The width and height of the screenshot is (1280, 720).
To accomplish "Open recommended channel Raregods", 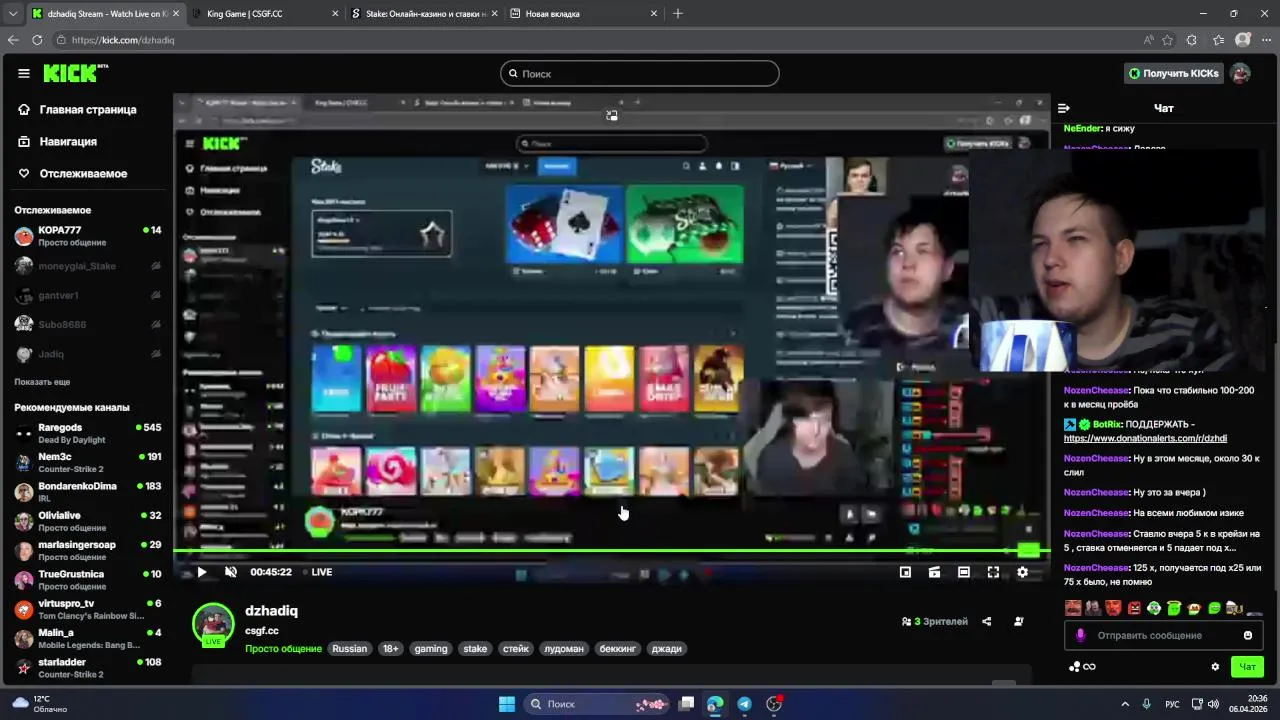I will click(x=88, y=433).
